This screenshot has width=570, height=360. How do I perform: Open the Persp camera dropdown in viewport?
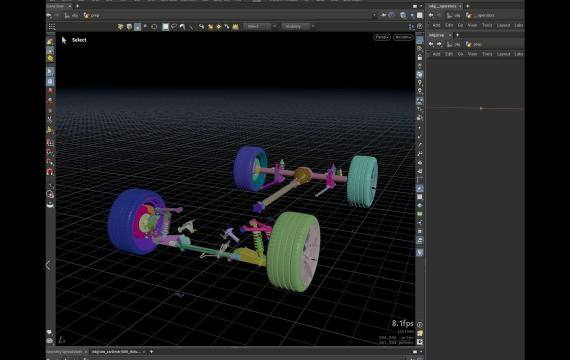tap(382, 37)
